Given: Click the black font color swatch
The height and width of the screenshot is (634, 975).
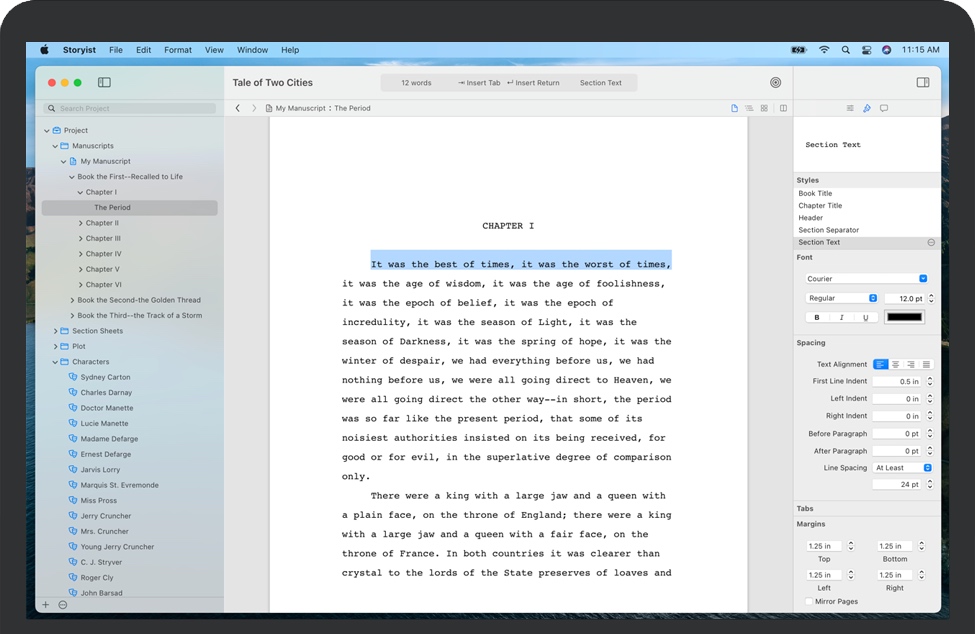Looking at the screenshot, I should [904, 317].
